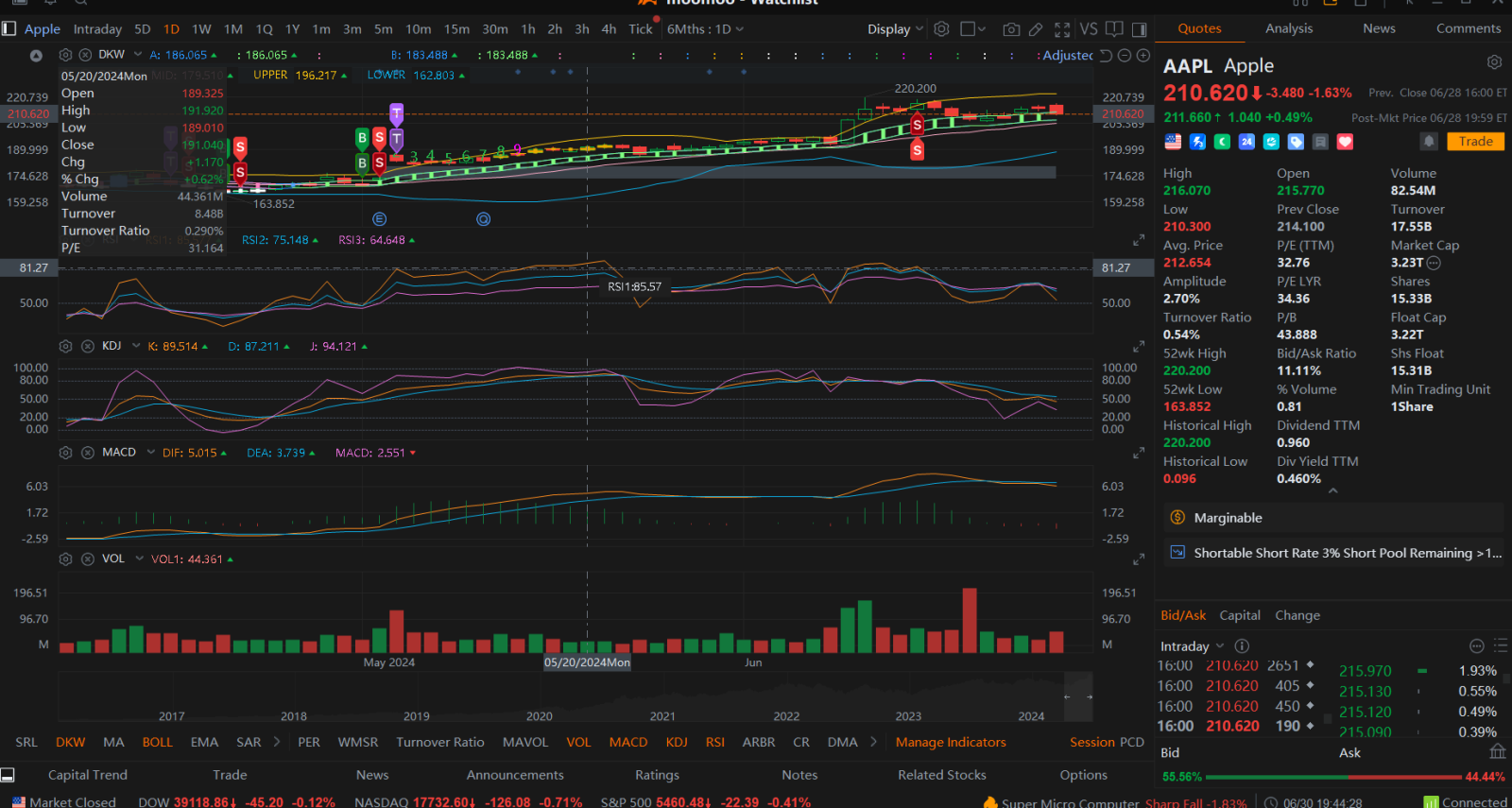Expand the chart to fullscreen
The width and height of the screenshot is (1512, 808).
1062,29
